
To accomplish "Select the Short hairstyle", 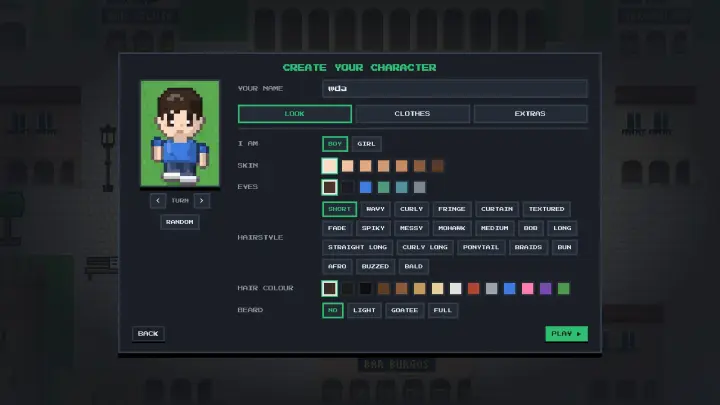I will pyautogui.click(x=339, y=209).
